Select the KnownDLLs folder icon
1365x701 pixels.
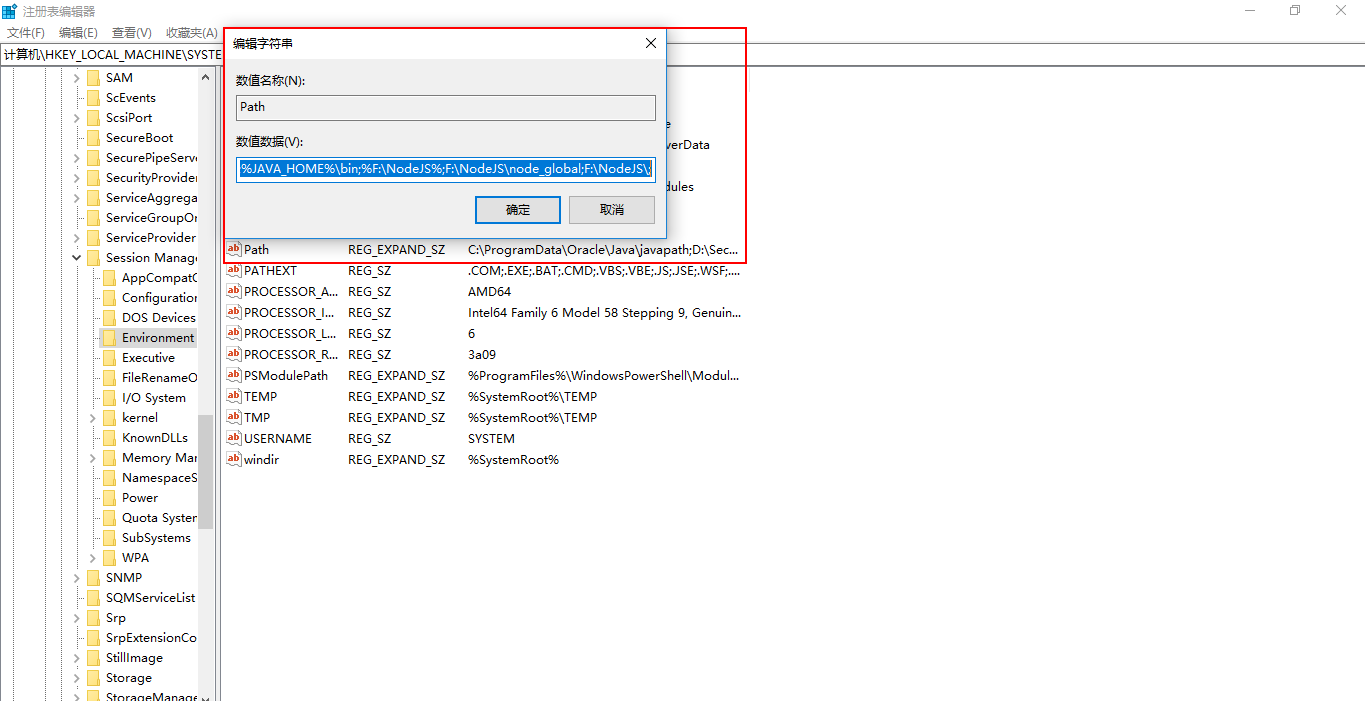110,438
